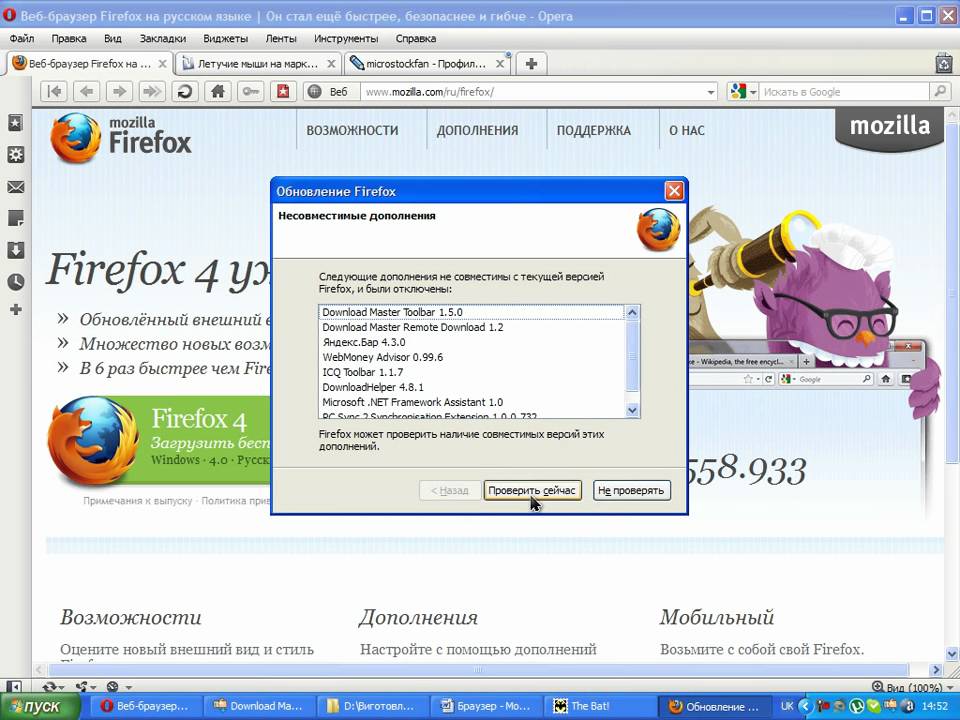Select 'Download Master Toolbar 1.5.0' list row

(471, 312)
